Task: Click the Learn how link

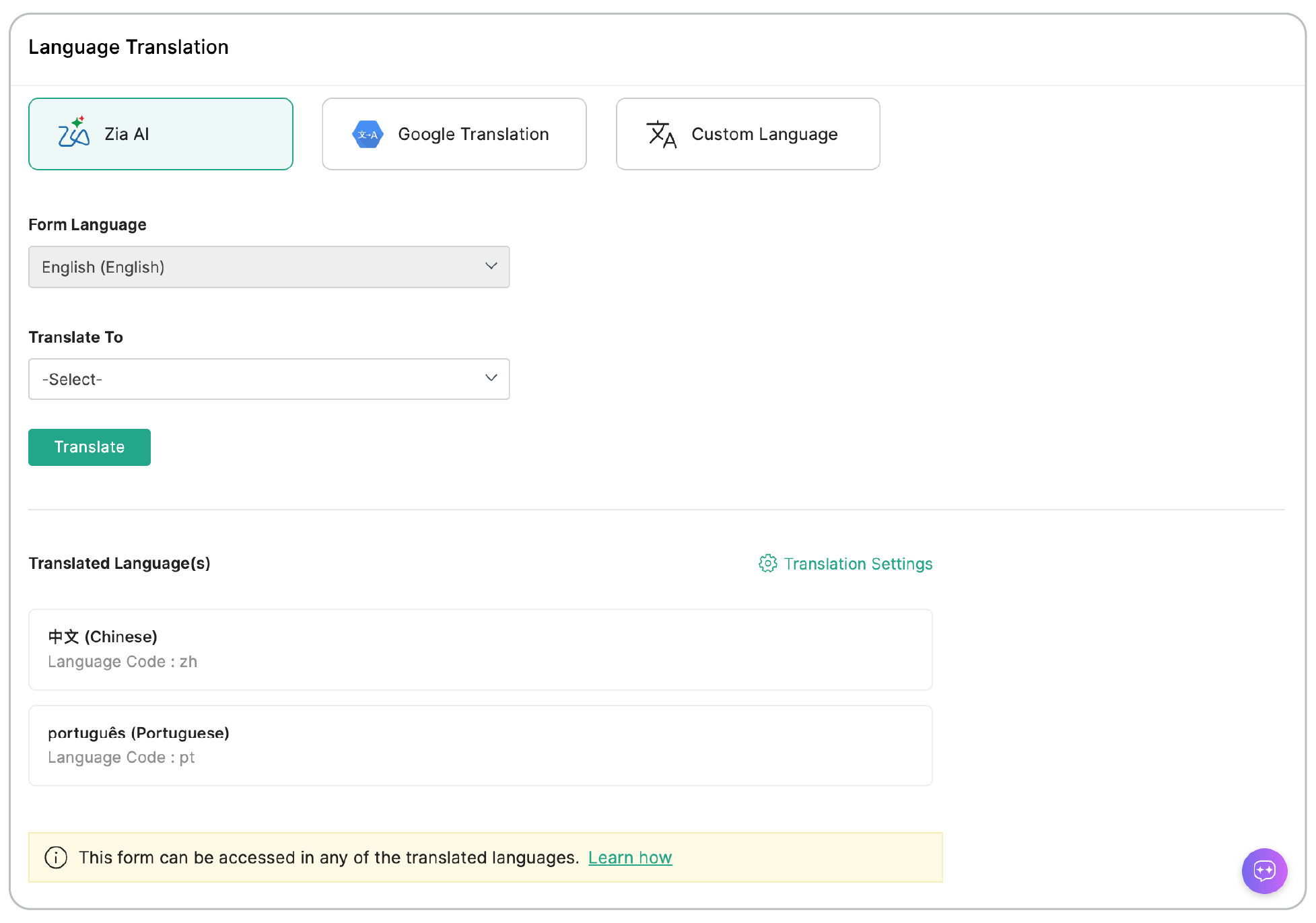Action: pyautogui.click(x=630, y=857)
